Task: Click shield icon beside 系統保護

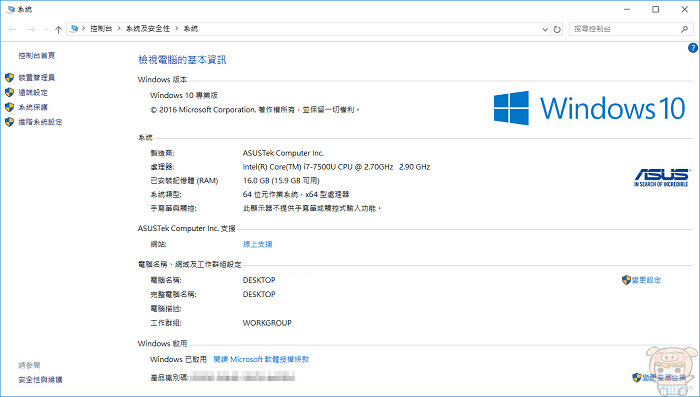Action: tap(9, 107)
